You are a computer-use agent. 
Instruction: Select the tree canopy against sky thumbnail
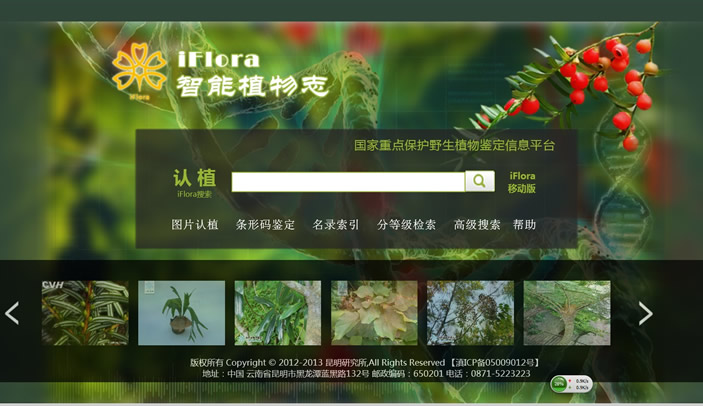click(470, 312)
